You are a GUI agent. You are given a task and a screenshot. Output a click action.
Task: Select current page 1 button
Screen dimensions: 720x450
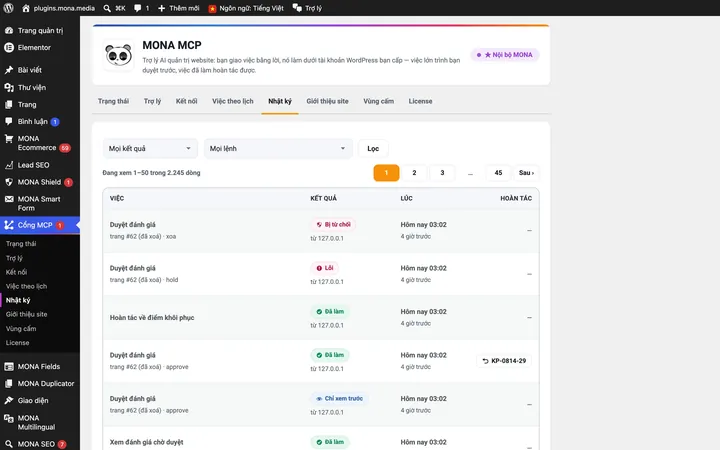386,173
